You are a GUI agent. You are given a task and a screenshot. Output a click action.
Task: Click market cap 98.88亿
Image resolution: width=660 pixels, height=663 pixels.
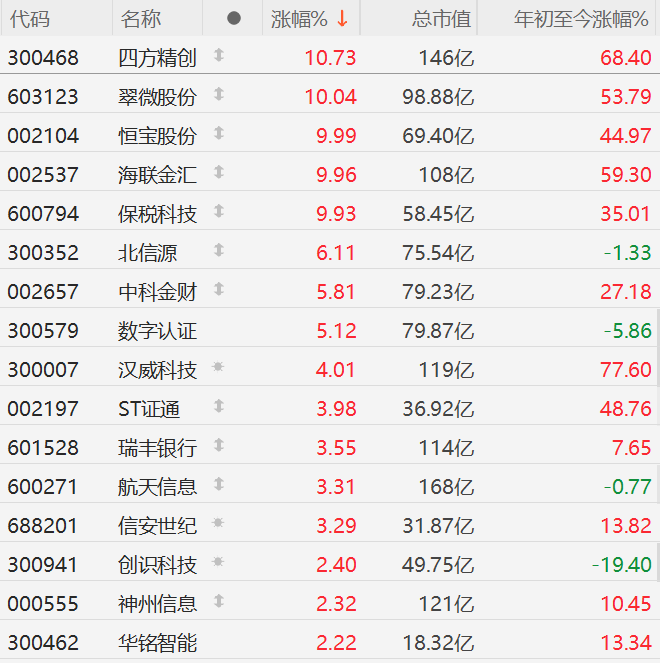pyautogui.click(x=438, y=97)
